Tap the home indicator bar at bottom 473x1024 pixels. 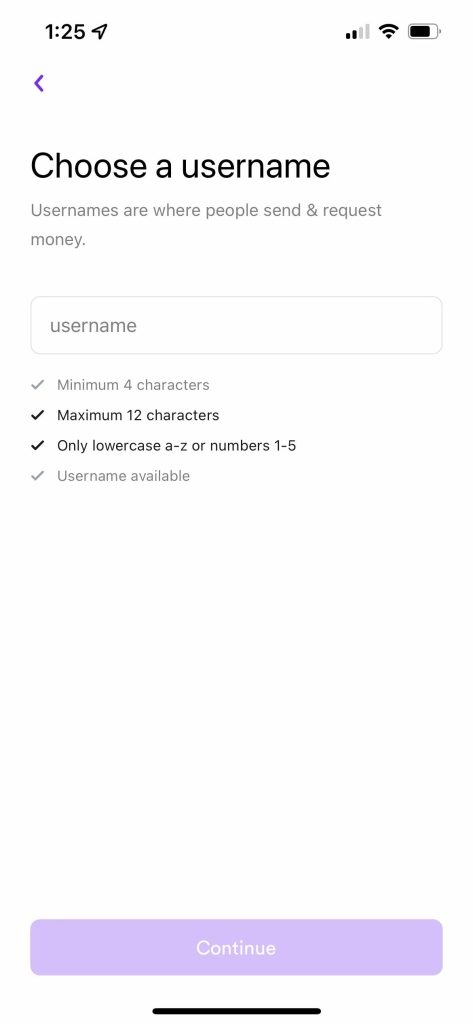coord(236,1011)
